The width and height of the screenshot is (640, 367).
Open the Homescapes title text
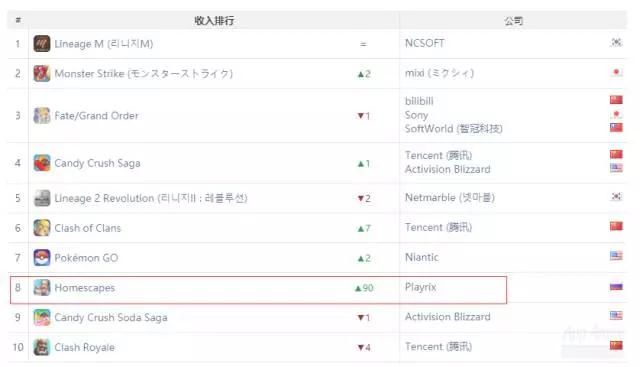[x=84, y=288]
